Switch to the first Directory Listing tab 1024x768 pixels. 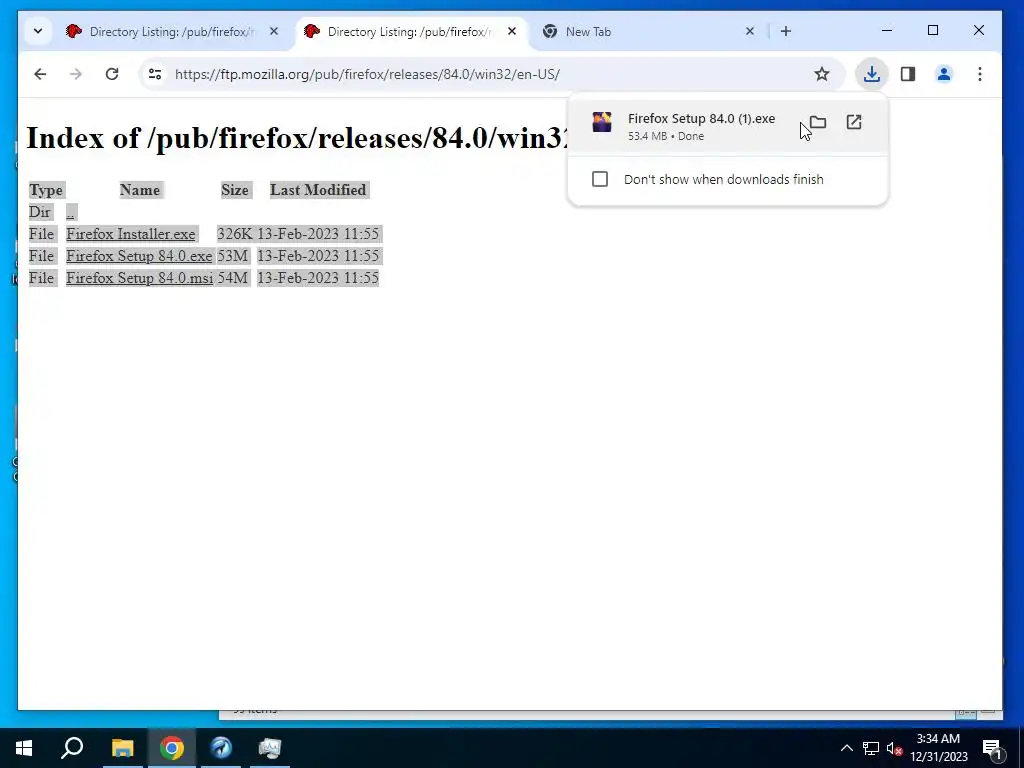172,31
